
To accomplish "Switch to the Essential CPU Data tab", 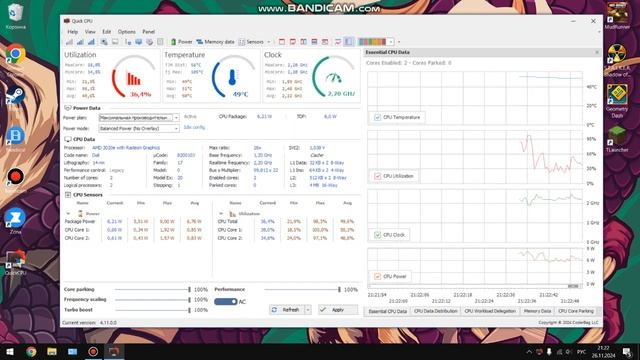I will (387, 311).
